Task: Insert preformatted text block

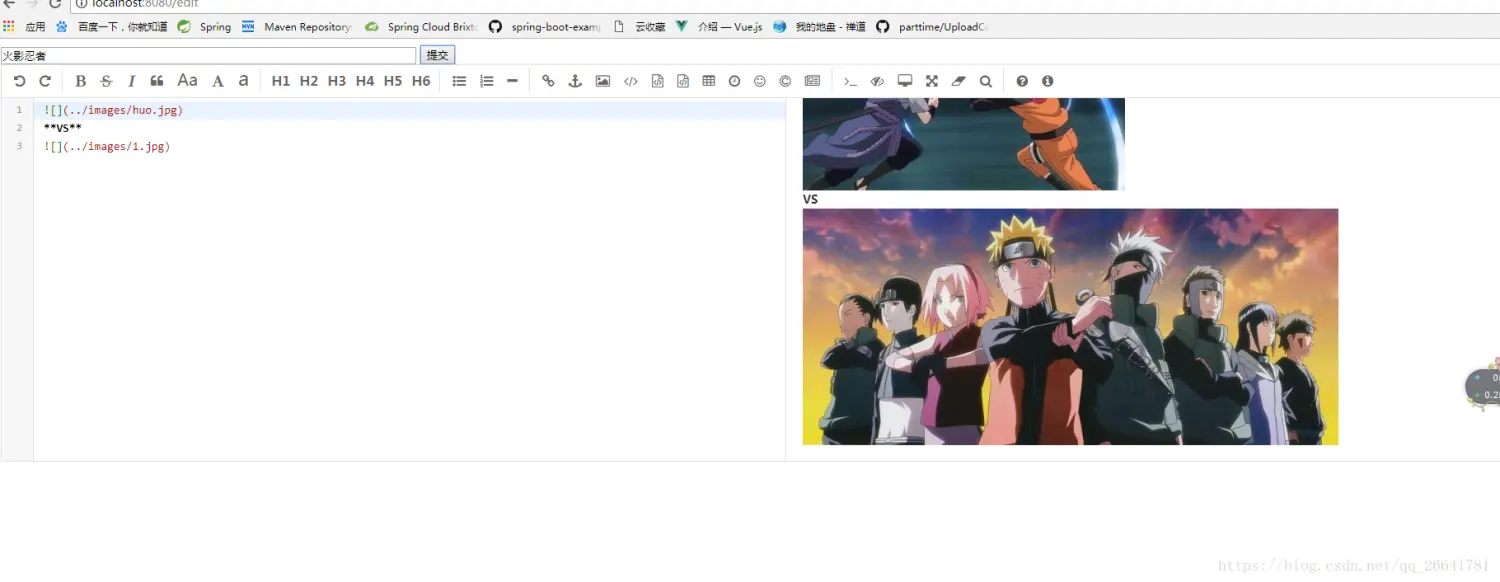Action: point(657,81)
